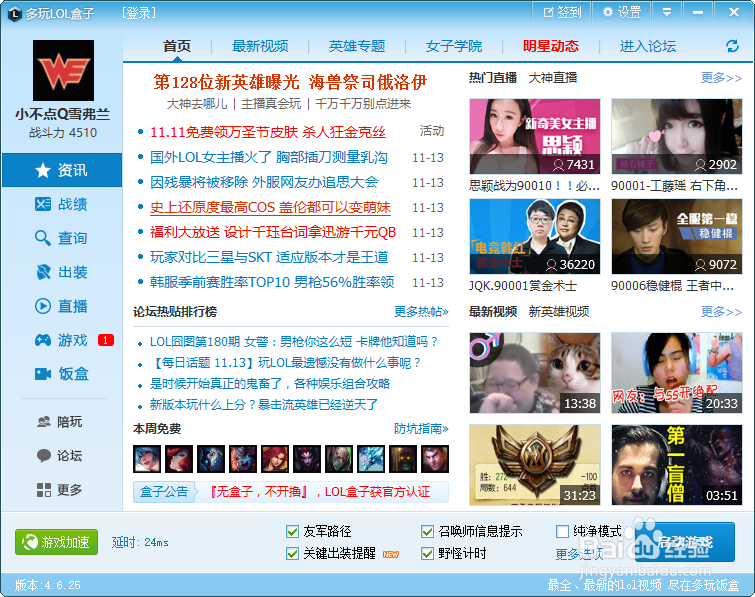
Task: Click the 签到 check-in button
Action: (x=562, y=12)
